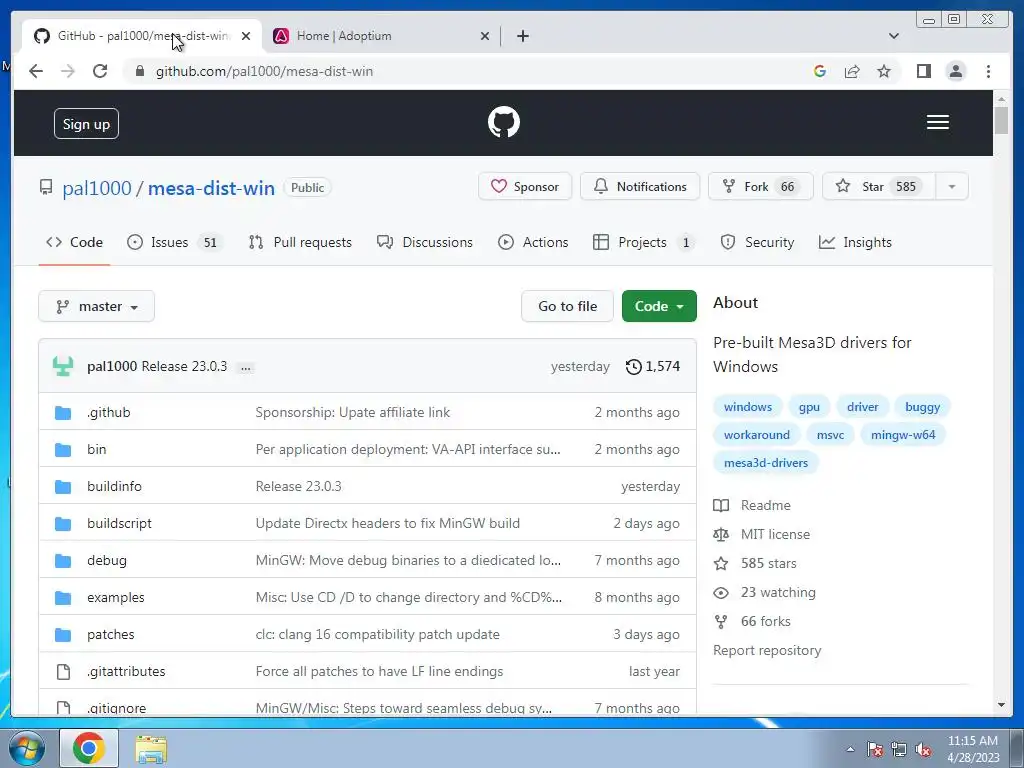Image resolution: width=1024 pixels, height=768 pixels.
Task: Open the network tray icon
Action: (899, 749)
